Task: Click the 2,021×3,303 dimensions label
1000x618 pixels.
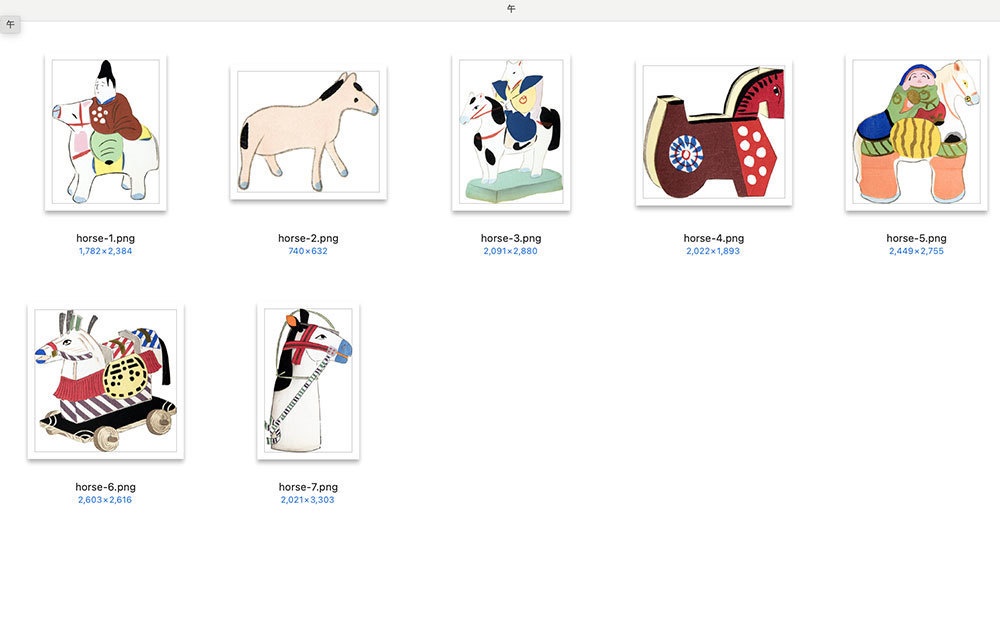Action: click(x=308, y=500)
